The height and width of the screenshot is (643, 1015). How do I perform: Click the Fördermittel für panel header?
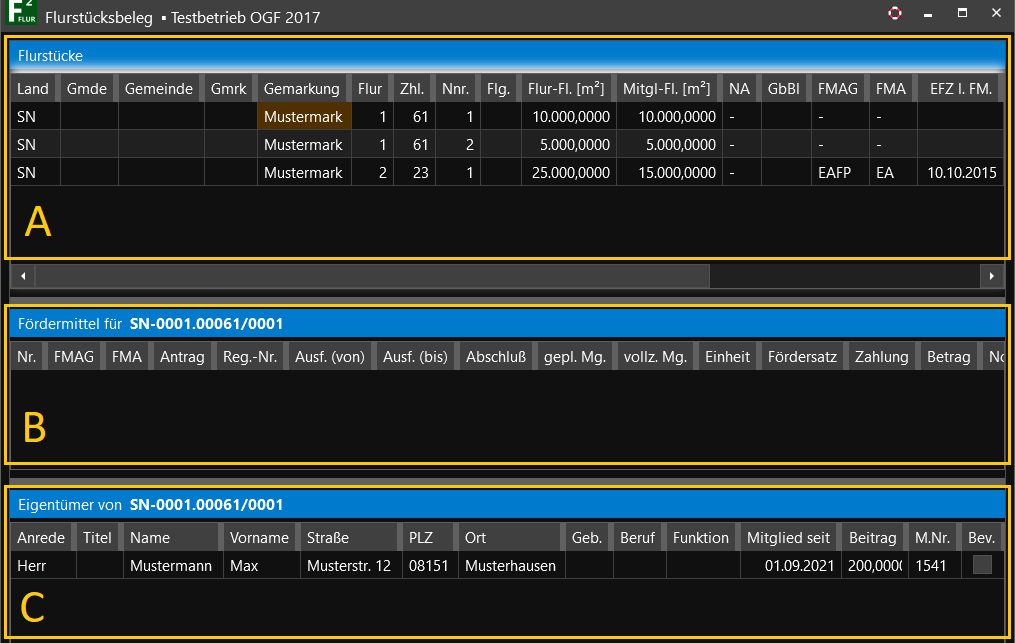pos(506,323)
